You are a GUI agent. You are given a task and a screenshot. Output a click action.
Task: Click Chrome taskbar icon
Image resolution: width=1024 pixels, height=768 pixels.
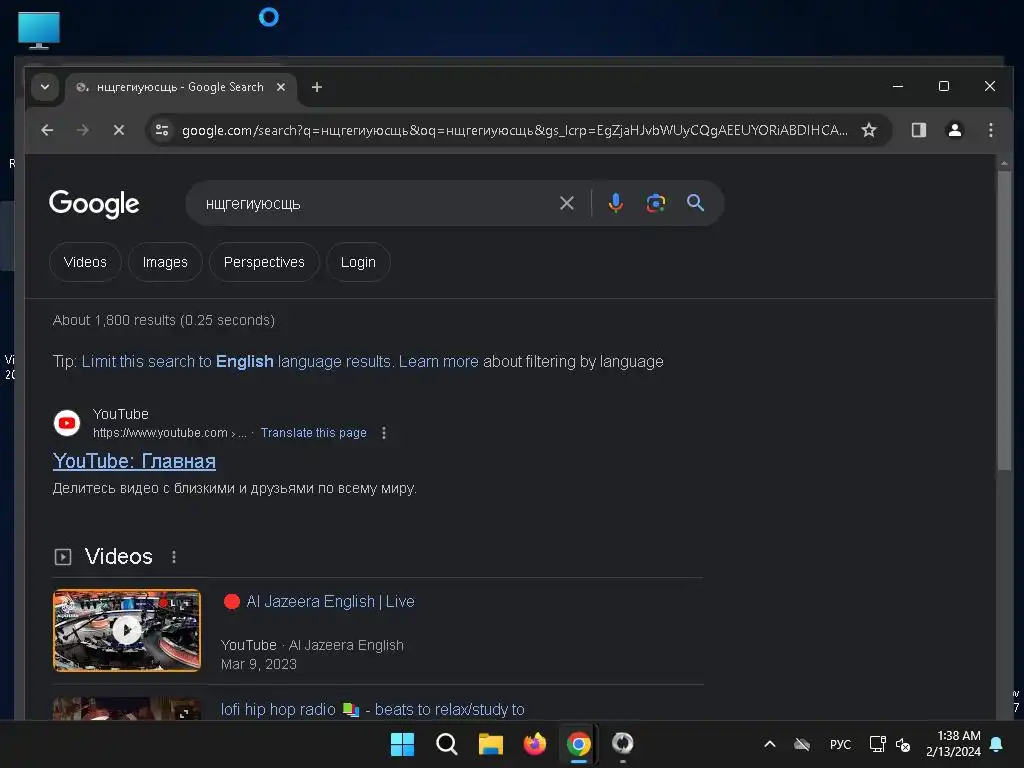(579, 744)
